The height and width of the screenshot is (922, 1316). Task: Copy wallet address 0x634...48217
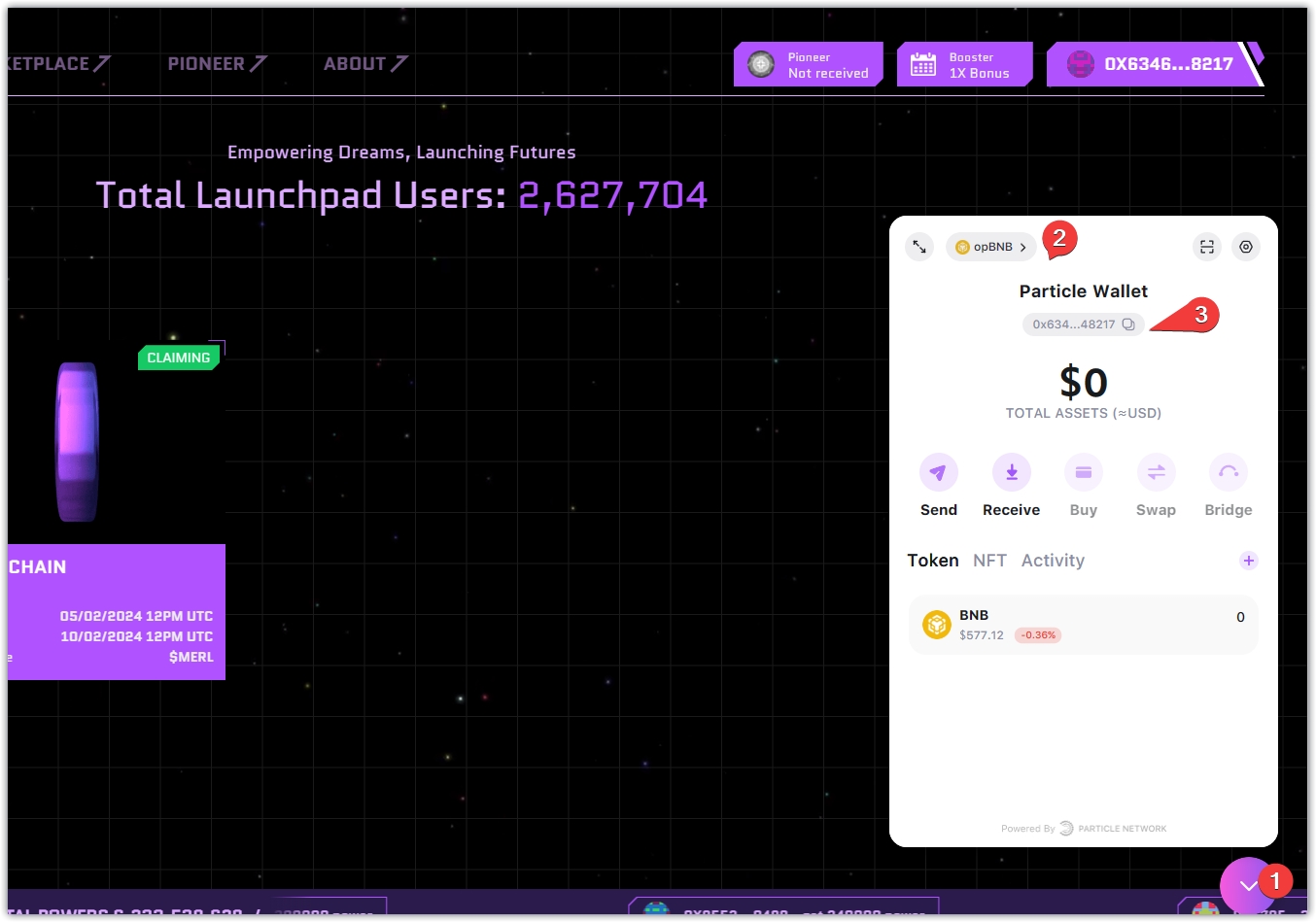point(1127,324)
